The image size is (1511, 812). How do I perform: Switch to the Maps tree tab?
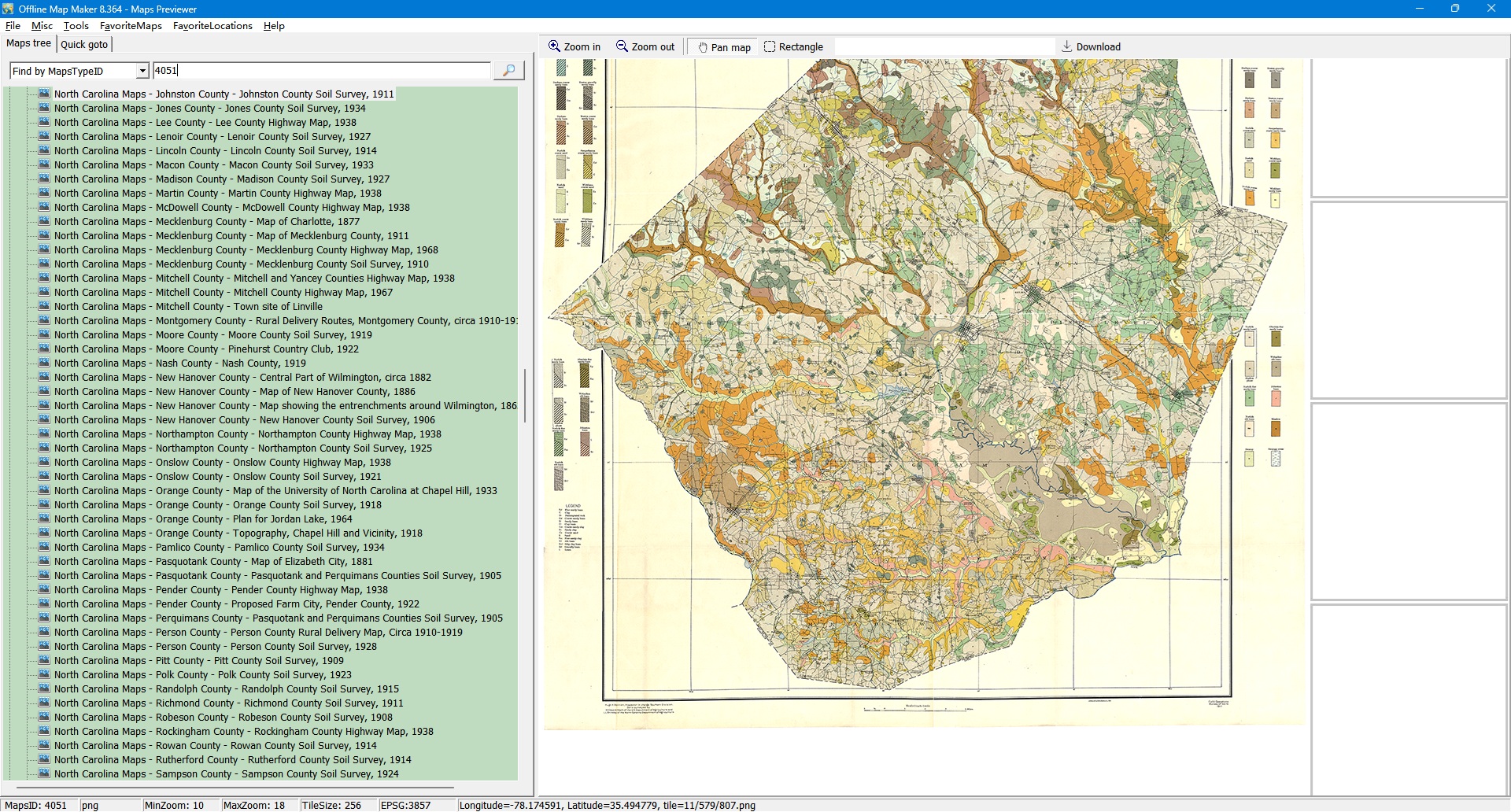29,43
